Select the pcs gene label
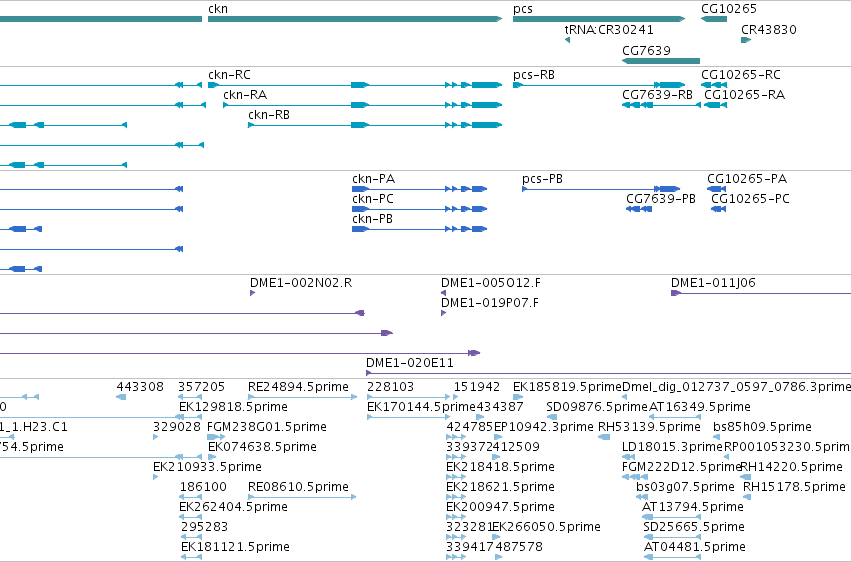The image size is (851, 562). (x=523, y=9)
